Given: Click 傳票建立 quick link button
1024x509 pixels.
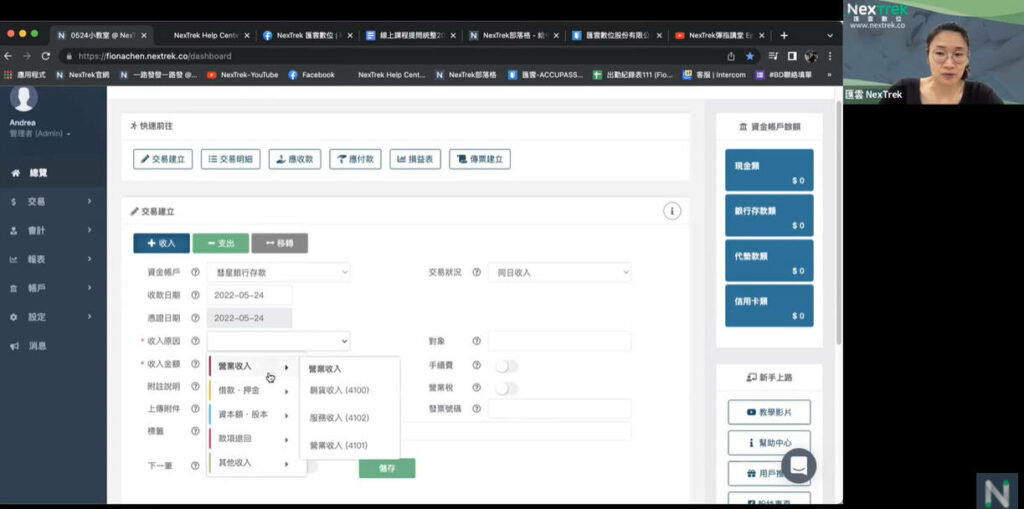Looking at the screenshot, I should [x=480, y=159].
